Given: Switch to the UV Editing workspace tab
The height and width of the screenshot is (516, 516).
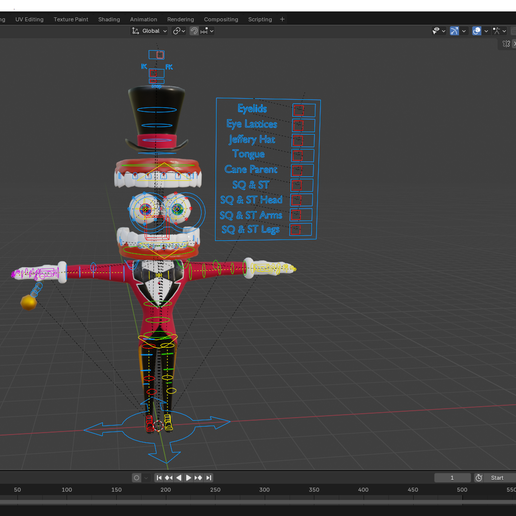Looking at the screenshot, I should (29, 19).
